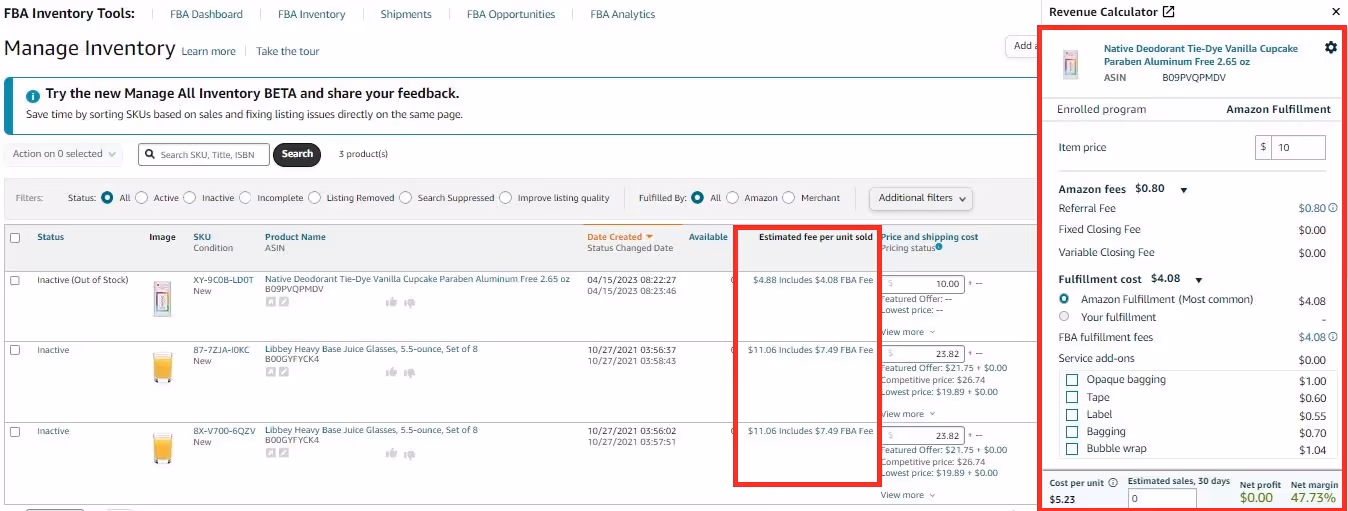Click deodorant thumbnail in Revenue Calculator
1348x511 pixels.
pyautogui.click(x=1070, y=65)
